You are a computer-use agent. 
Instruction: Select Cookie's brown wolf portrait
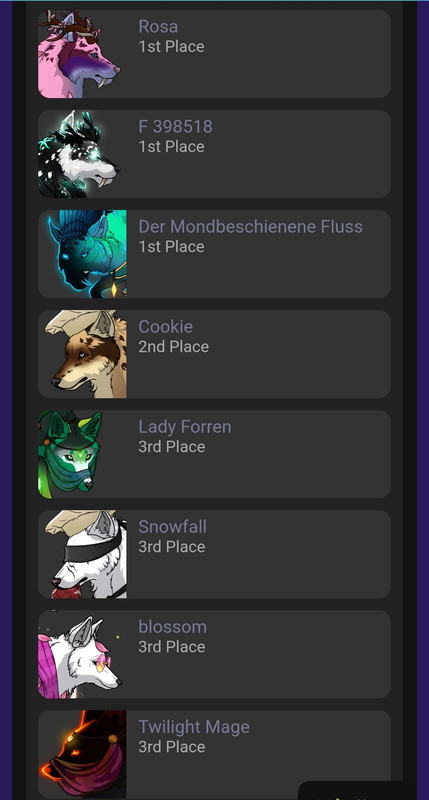click(82, 354)
